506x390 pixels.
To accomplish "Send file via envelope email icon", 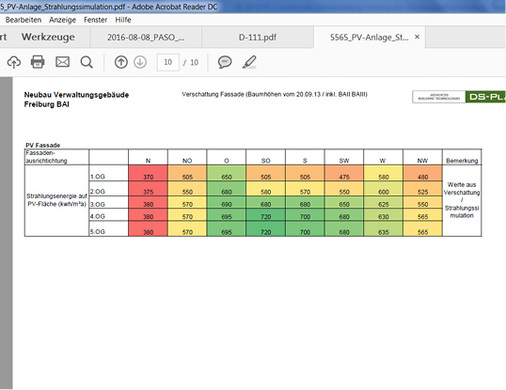I will click(x=62, y=62).
